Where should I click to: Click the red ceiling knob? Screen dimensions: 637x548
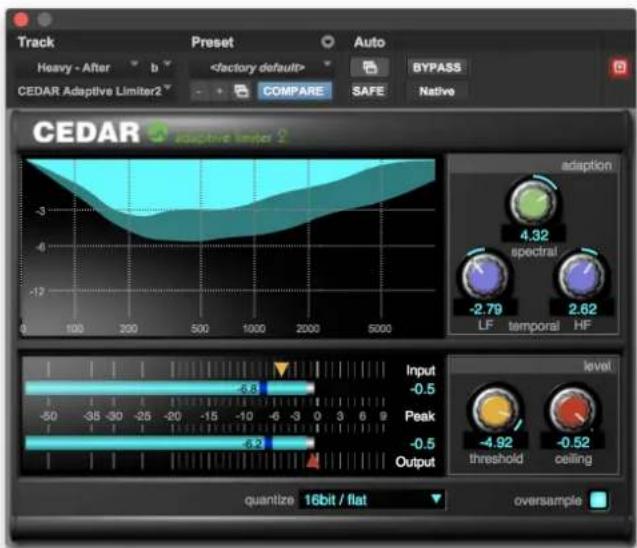[572, 409]
